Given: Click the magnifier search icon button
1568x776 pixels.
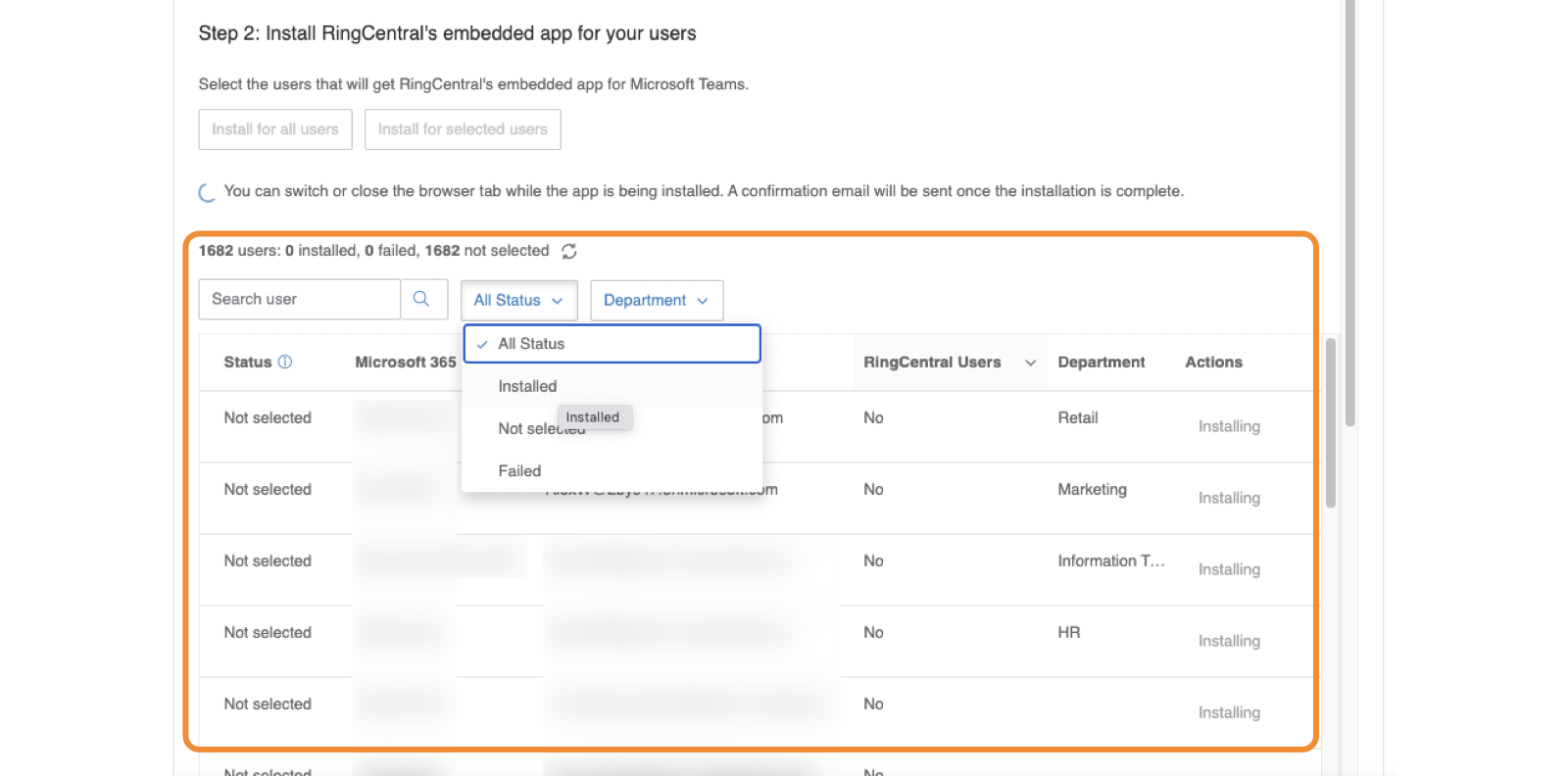Looking at the screenshot, I should click(421, 300).
